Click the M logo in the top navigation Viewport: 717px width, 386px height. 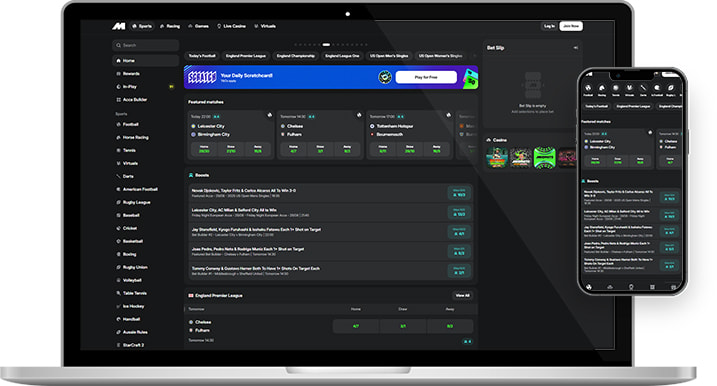click(119, 27)
